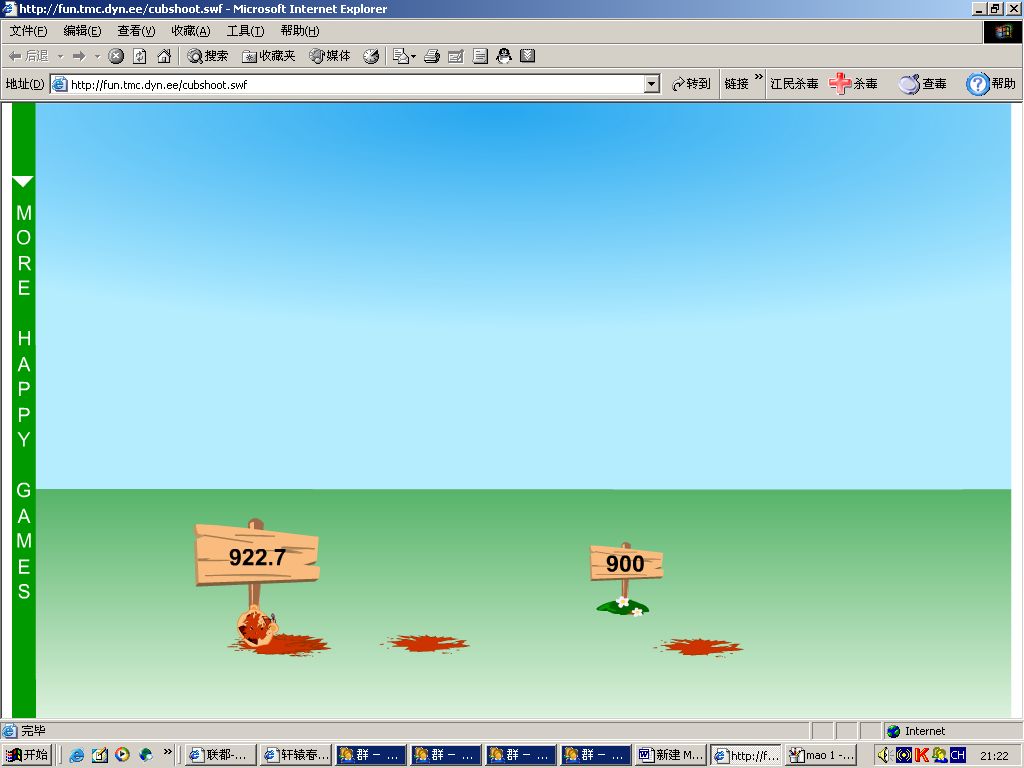Expand the Links (链接) overflow chevron
This screenshot has height=768, width=1024.
[x=758, y=77]
